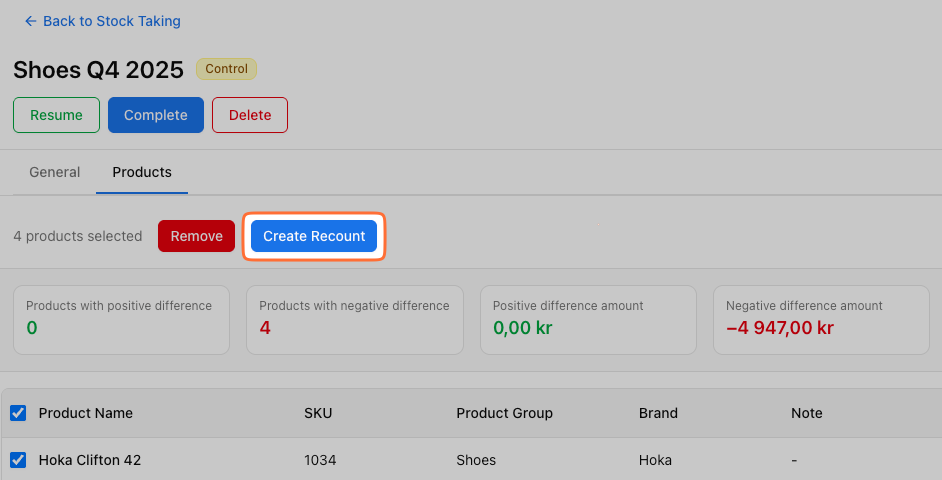This screenshot has height=480, width=942.
Task: Open the negative difference products card
Action: [x=354, y=319]
